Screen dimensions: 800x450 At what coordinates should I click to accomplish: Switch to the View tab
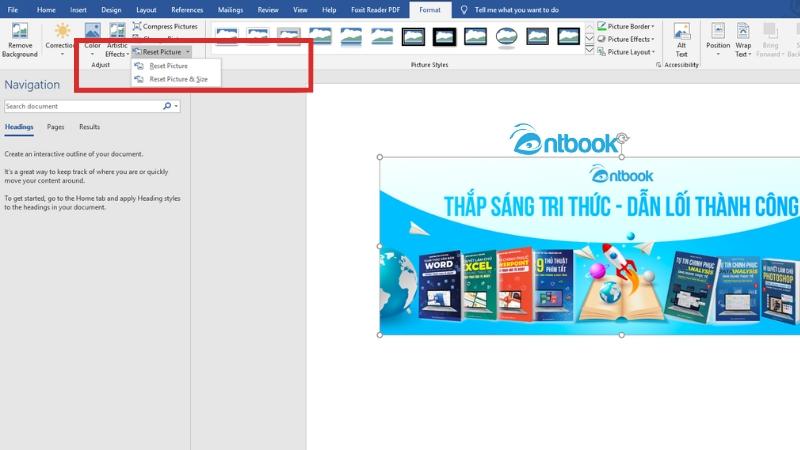300,10
